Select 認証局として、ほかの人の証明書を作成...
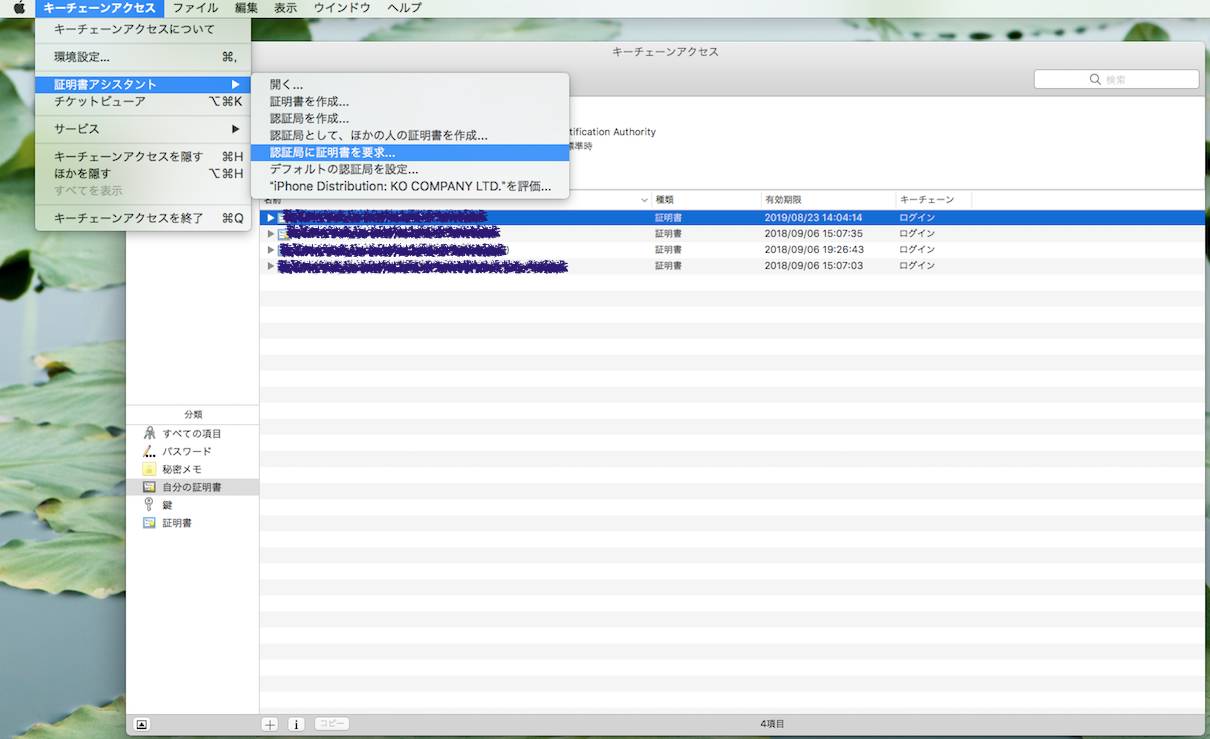This screenshot has height=739, width=1210. coord(410,135)
